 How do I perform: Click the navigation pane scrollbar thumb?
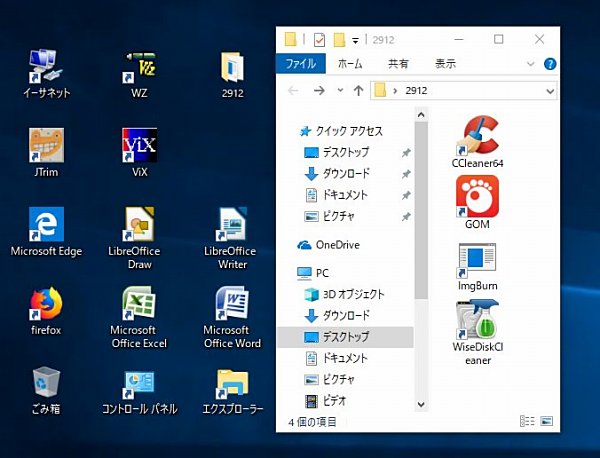coord(421,210)
